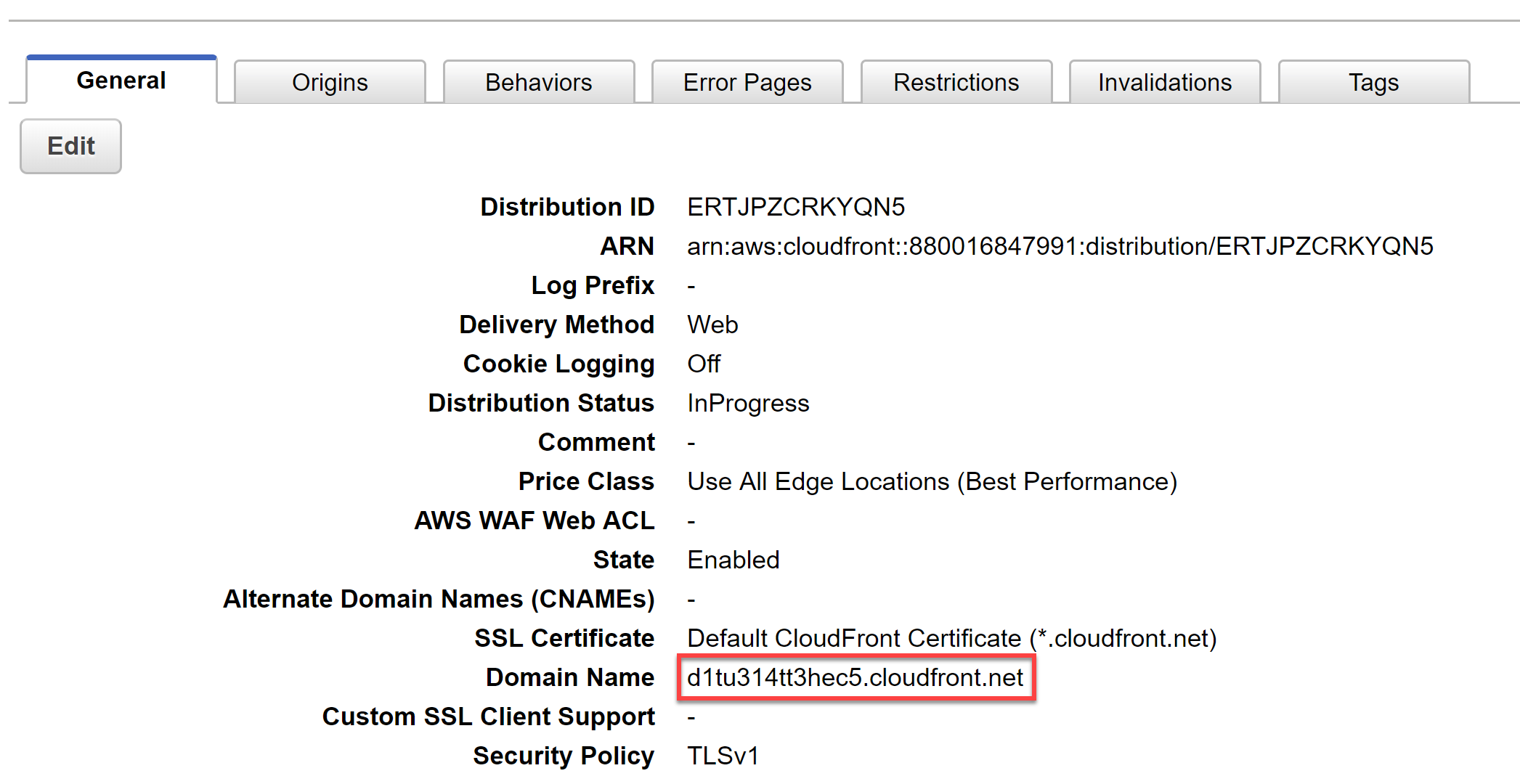Click the TLSv1 security policy value
Image resolution: width=1520 pixels, height=784 pixels.
tap(723, 756)
